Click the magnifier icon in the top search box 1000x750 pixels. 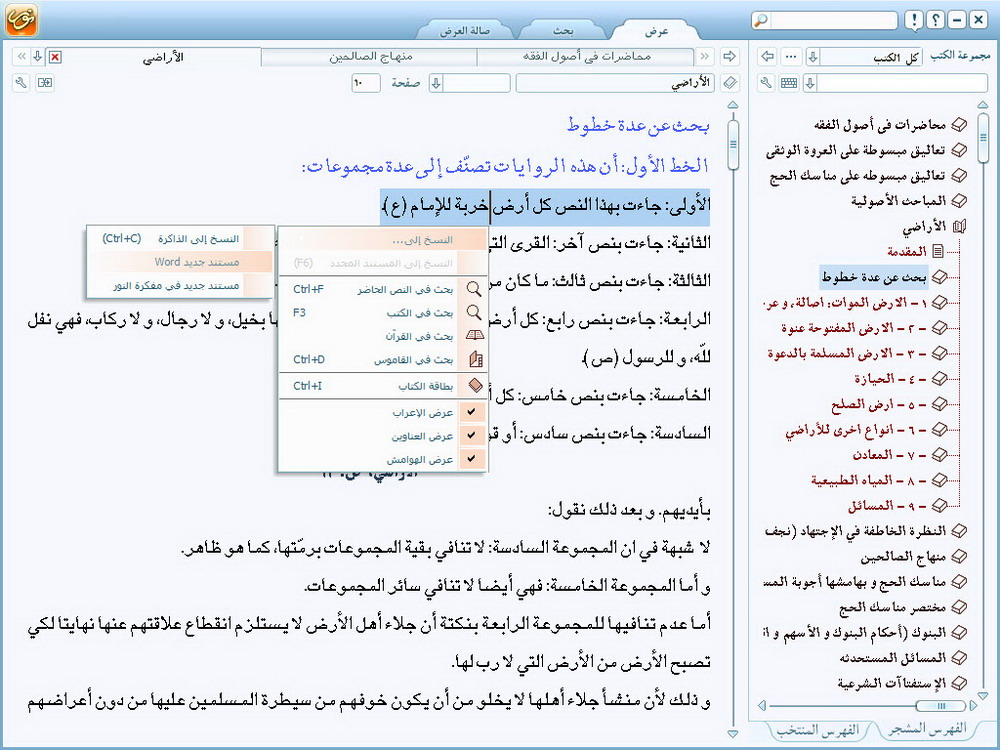(761, 21)
